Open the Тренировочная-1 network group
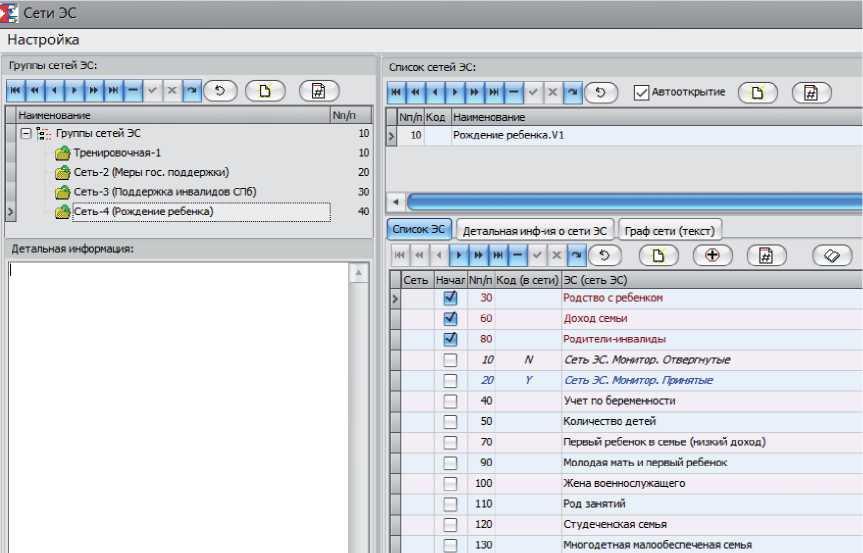This screenshot has width=863, height=553. (x=116, y=153)
